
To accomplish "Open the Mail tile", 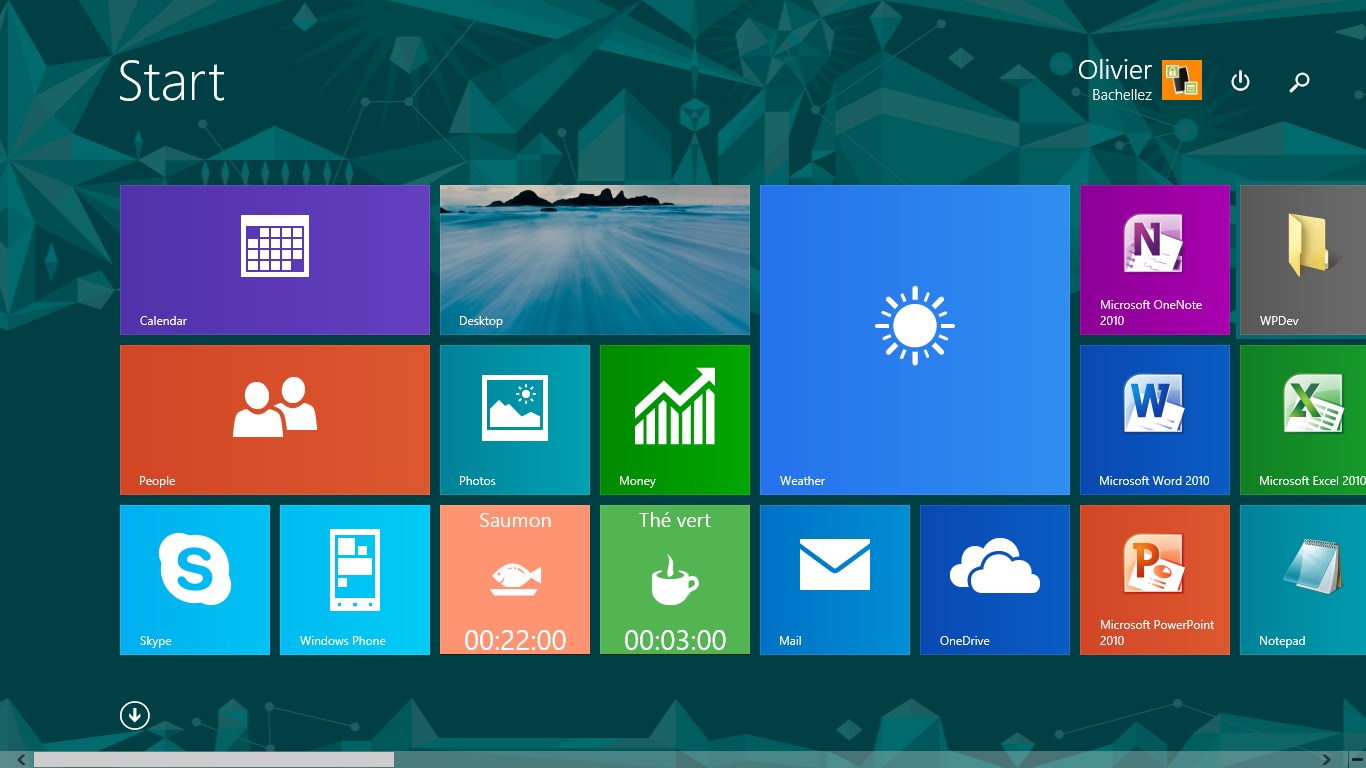I will pos(835,580).
